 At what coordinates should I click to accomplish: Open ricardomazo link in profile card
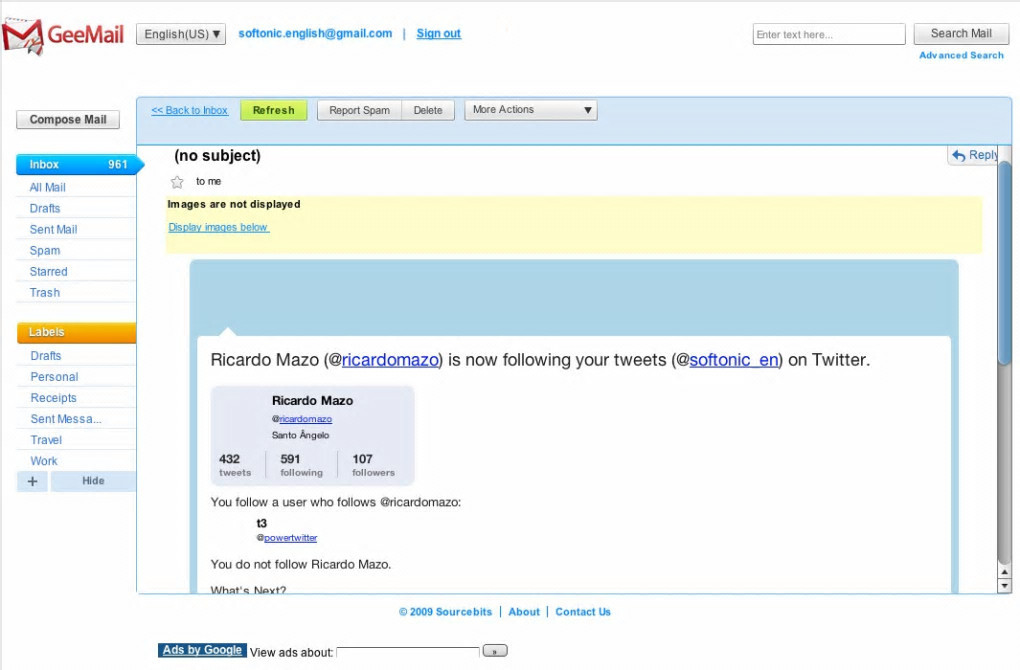pyautogui.click(x=305, y=419)
